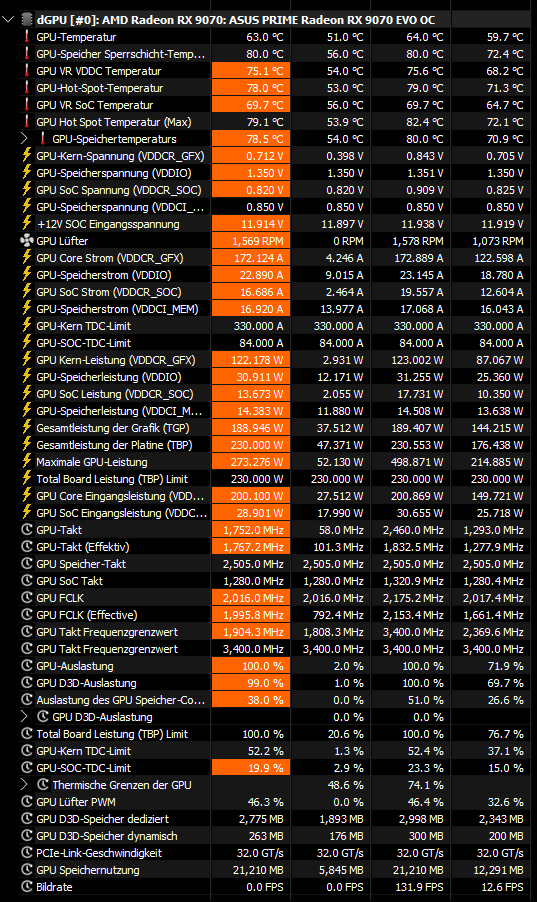
Task: Click the 131.9 FPS maximum Bildrate value
Action: click(x=419, y=886)
